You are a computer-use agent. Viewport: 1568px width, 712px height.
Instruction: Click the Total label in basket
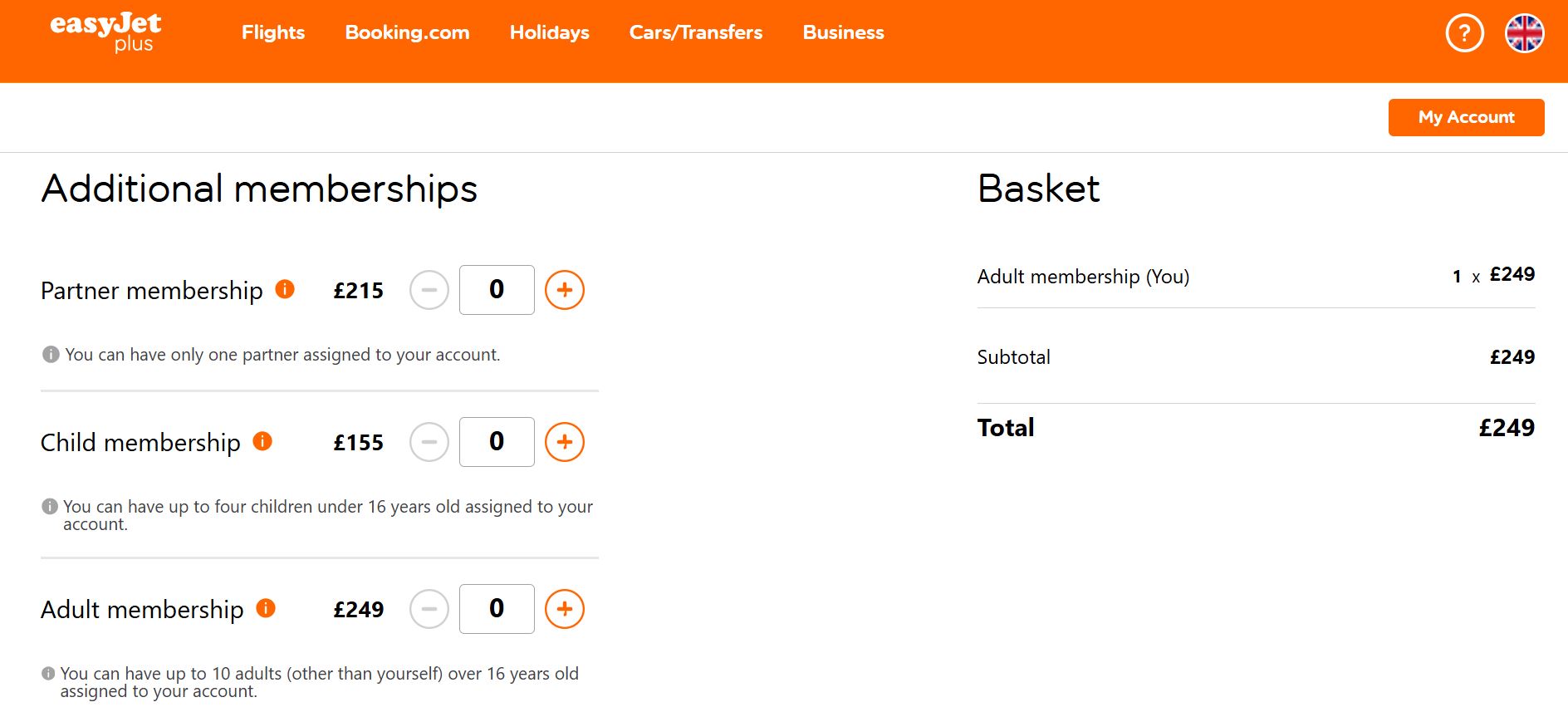pos(1006,428)
